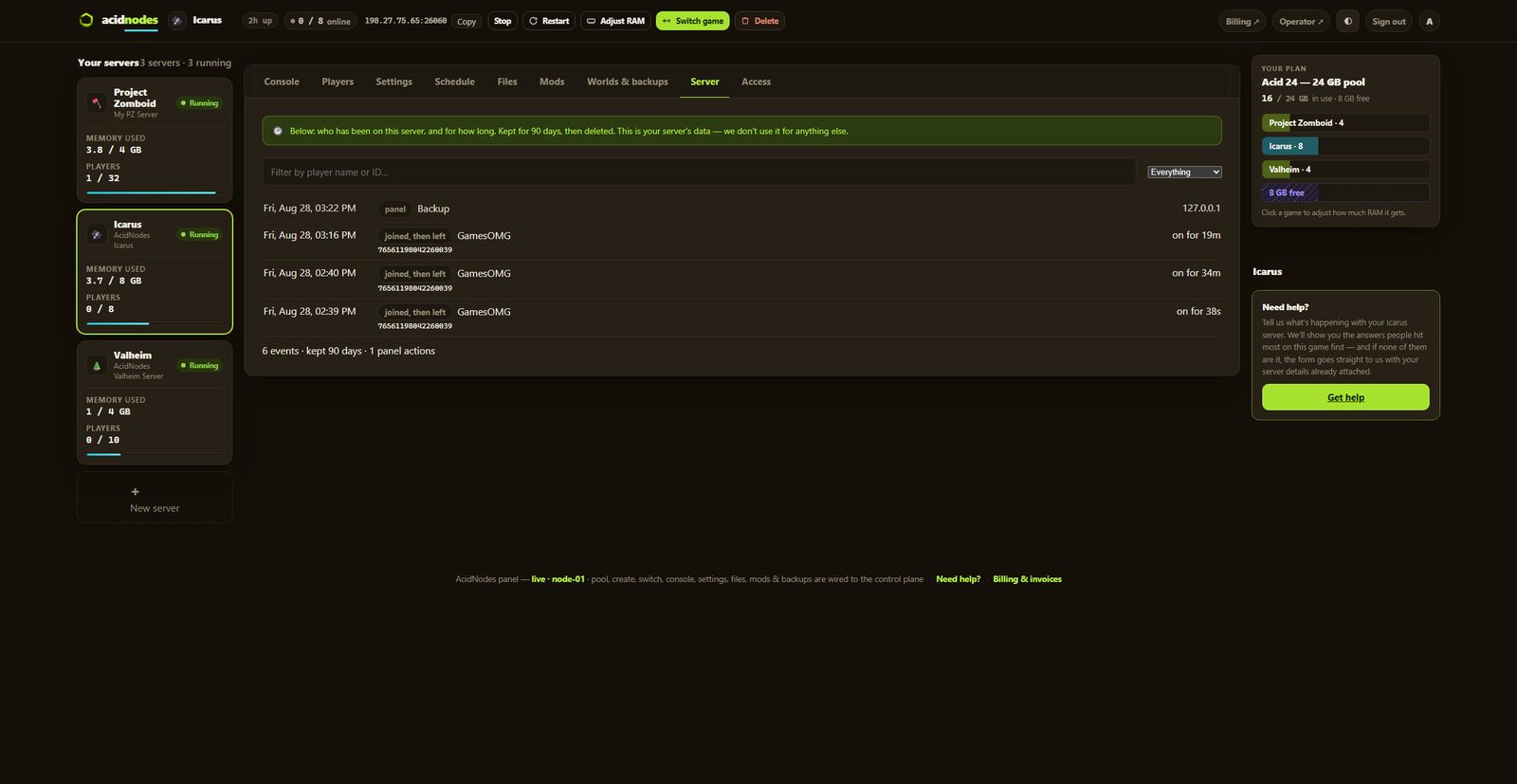Click "live · node-01" in the footer
The width and height of the screenshot is (1517, 784).
click(x=557, y=579)
